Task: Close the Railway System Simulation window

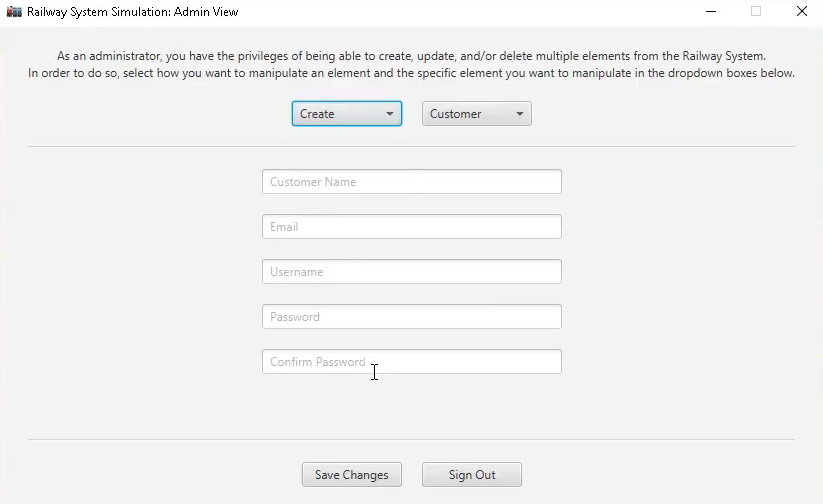Action: click(801, 12)
